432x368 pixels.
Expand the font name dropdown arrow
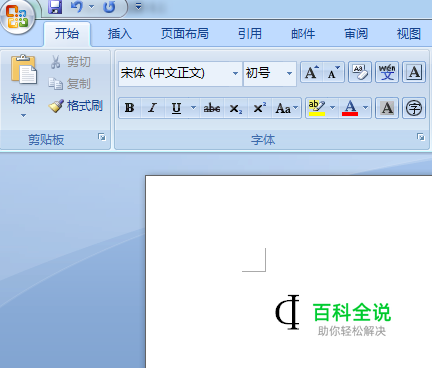[x=235, y=73]
